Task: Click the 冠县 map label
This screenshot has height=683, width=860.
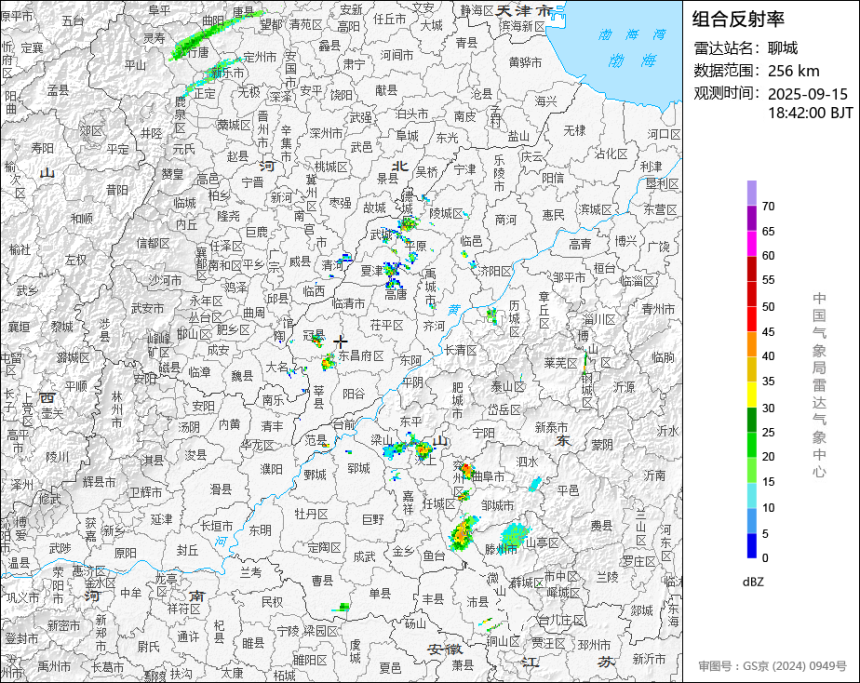Action: coord(314,335)
